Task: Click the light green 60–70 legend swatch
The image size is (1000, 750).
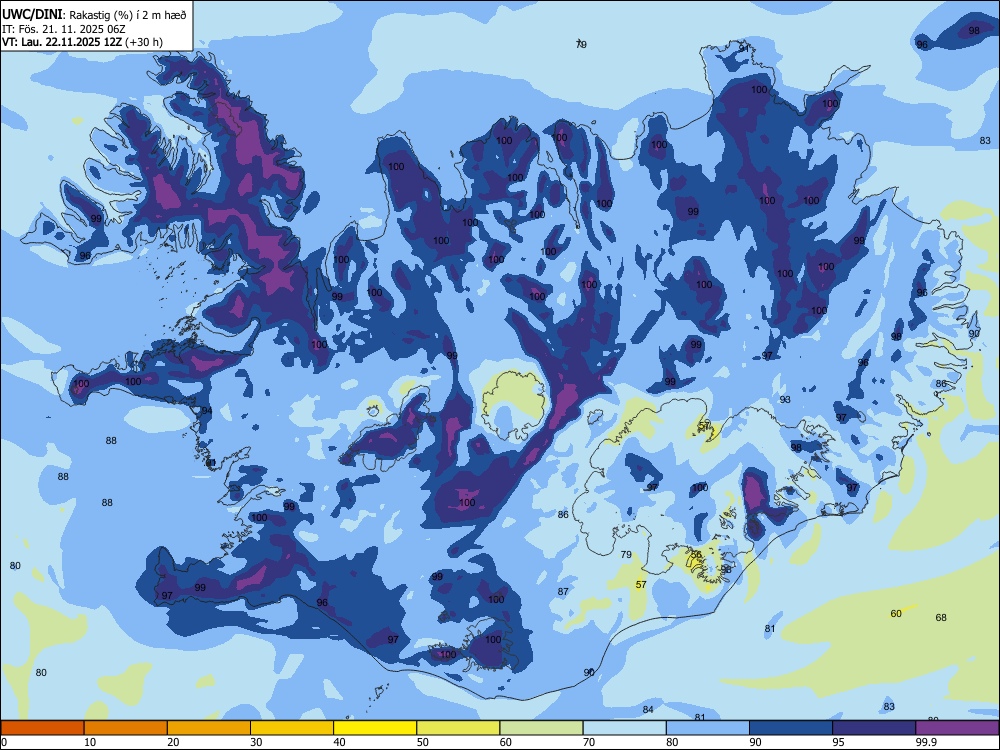Action: [541, 728]
